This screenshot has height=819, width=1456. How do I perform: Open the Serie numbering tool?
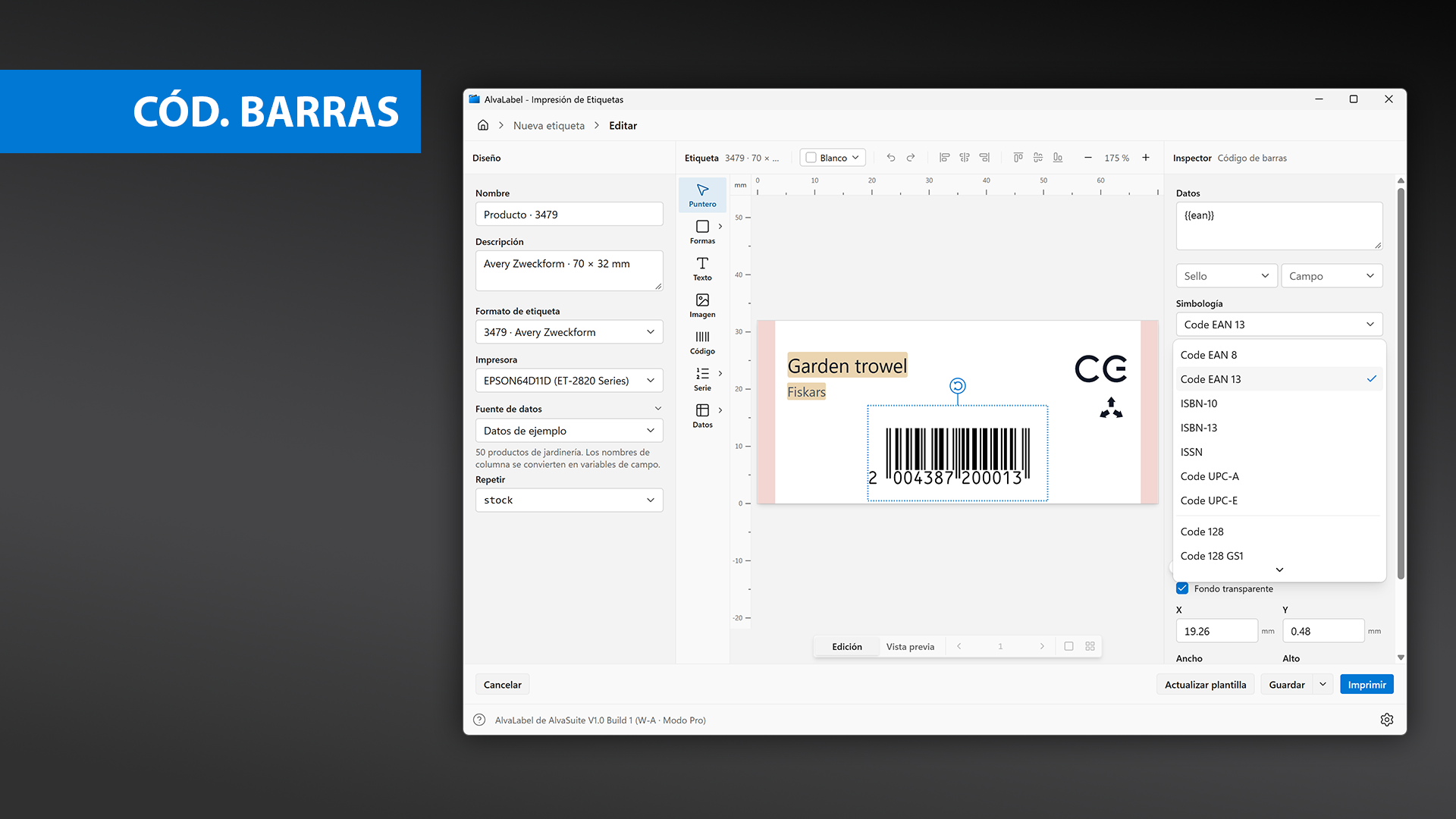[702, 379]
